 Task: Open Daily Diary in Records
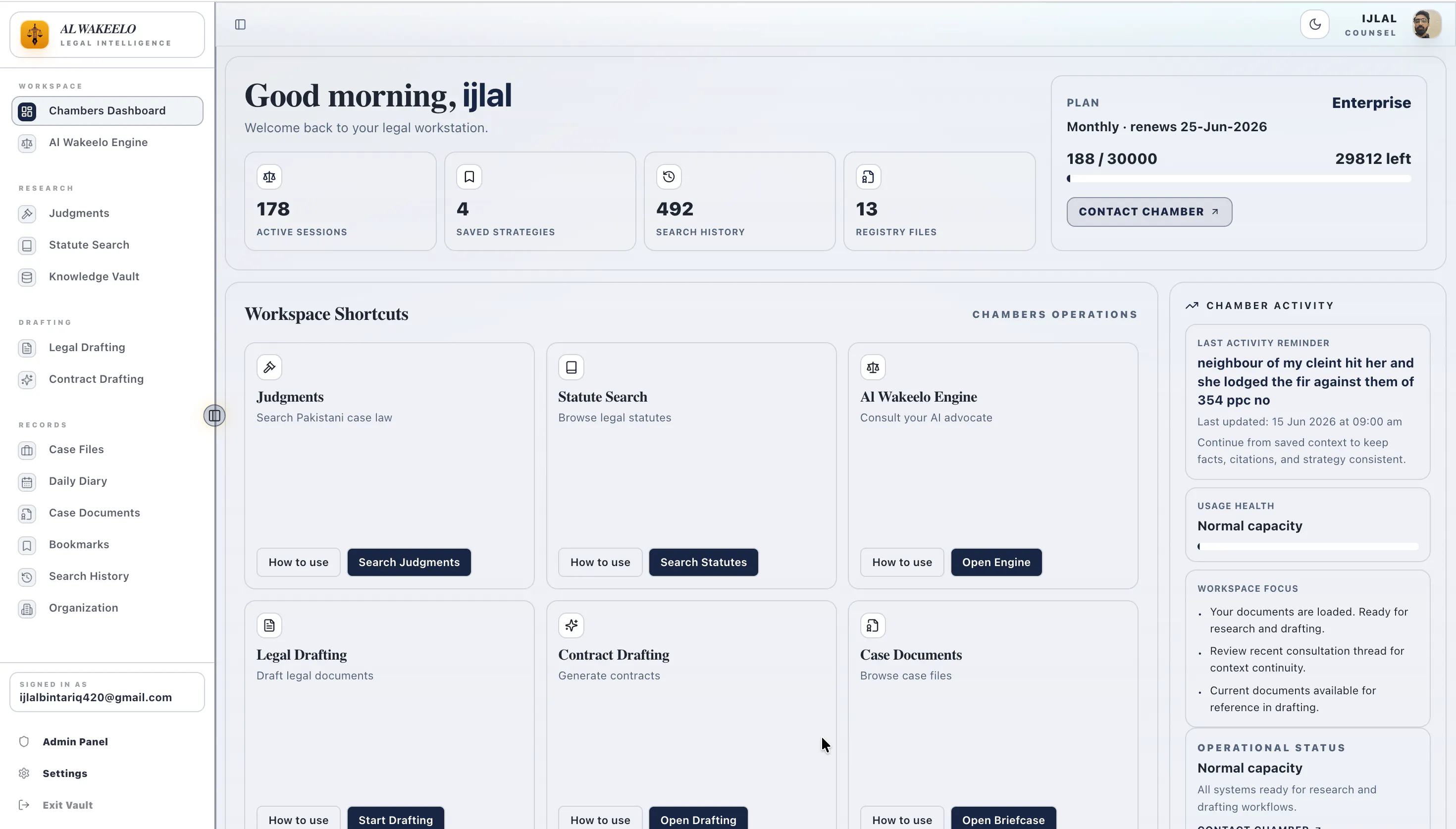(x=107, y=481)
